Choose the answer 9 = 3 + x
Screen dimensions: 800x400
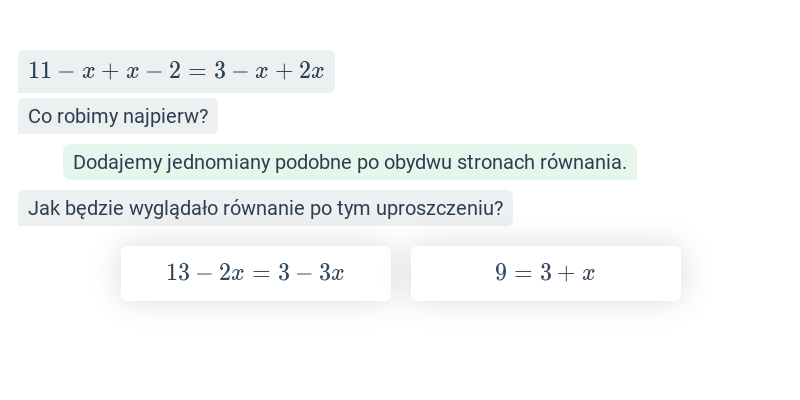click(x=545, y=273)
